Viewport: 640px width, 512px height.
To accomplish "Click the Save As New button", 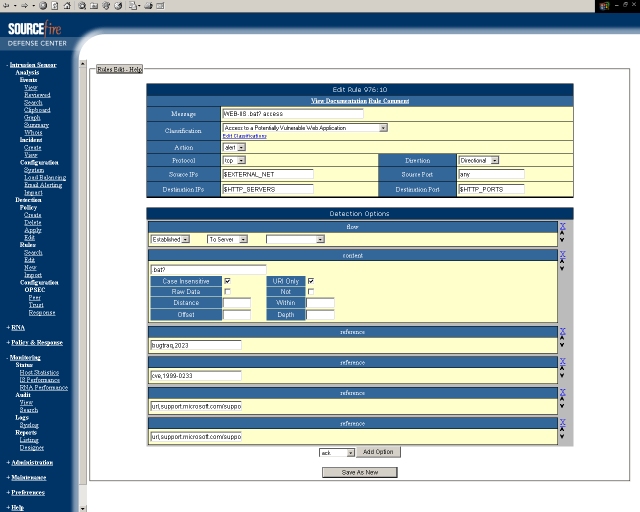I will coord(360,472).
